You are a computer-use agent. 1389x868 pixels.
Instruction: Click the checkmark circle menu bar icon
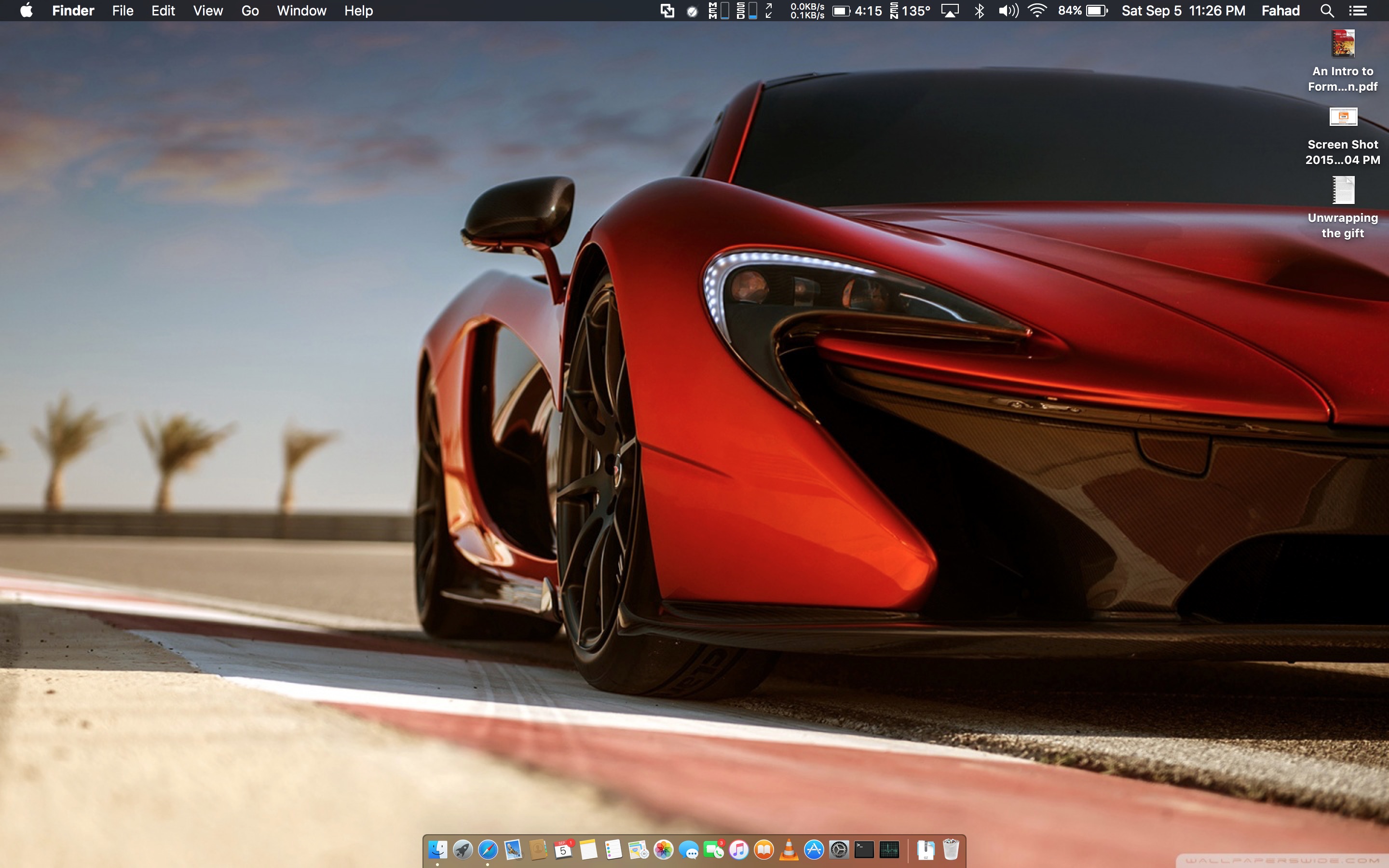point(692,11)
